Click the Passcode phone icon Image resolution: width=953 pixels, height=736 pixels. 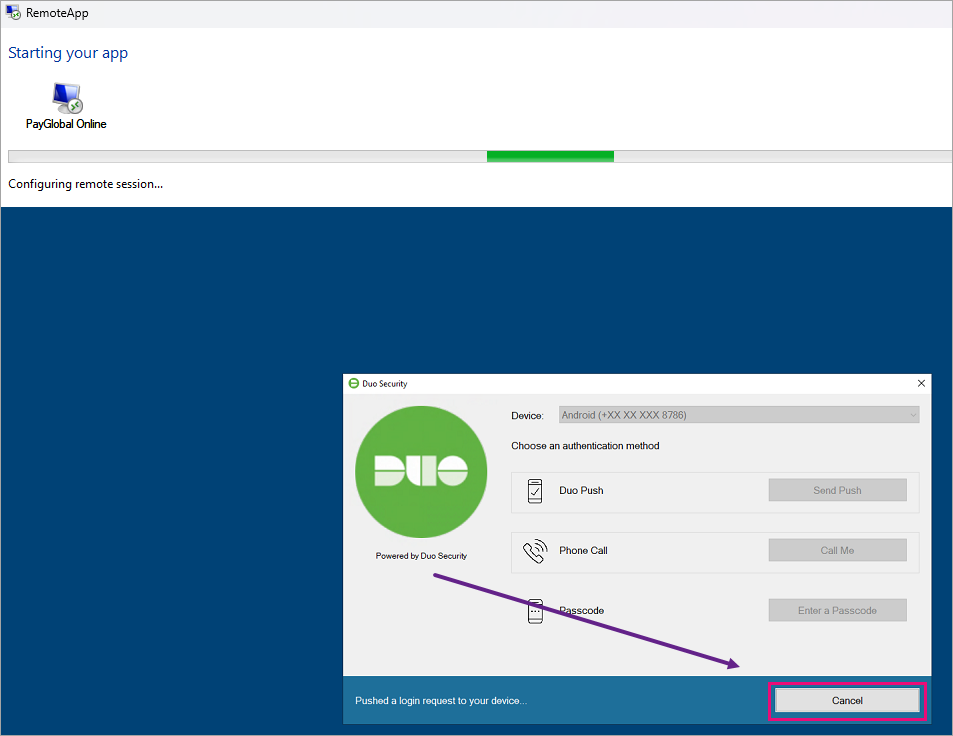(x=535, y=611)
